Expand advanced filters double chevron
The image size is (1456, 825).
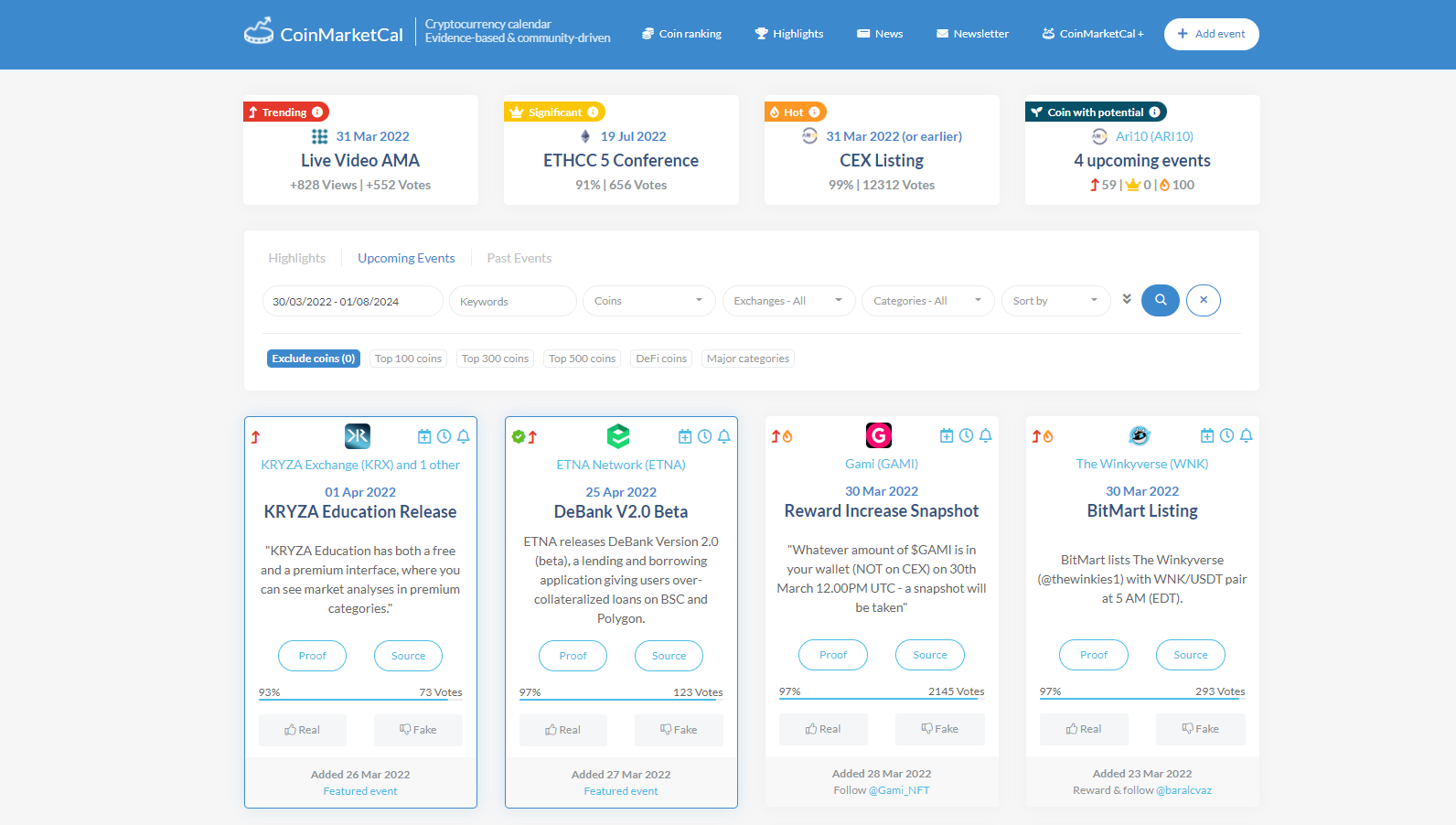(1127, 299)
